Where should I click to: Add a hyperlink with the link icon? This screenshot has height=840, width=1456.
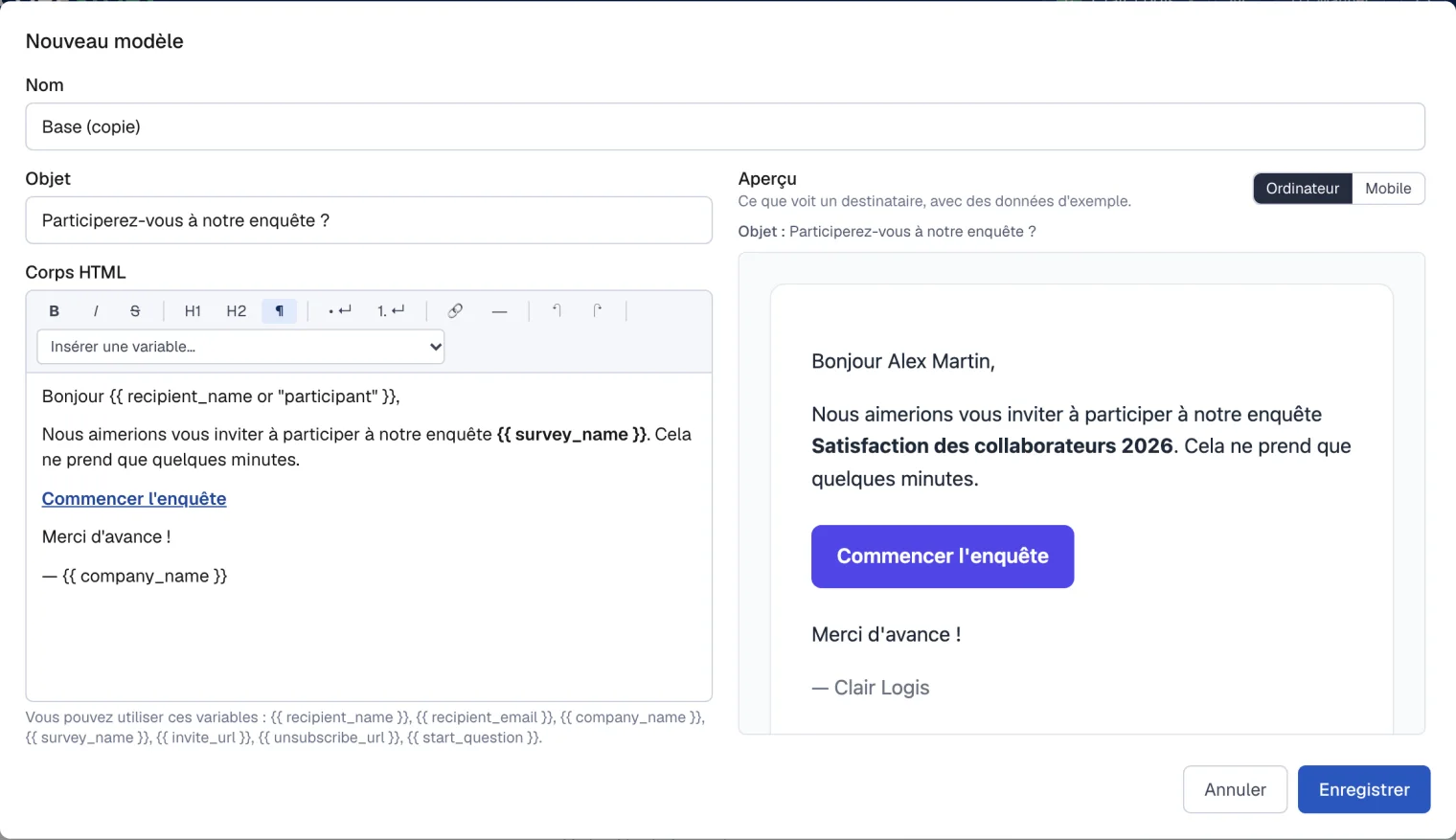(455, 311)
